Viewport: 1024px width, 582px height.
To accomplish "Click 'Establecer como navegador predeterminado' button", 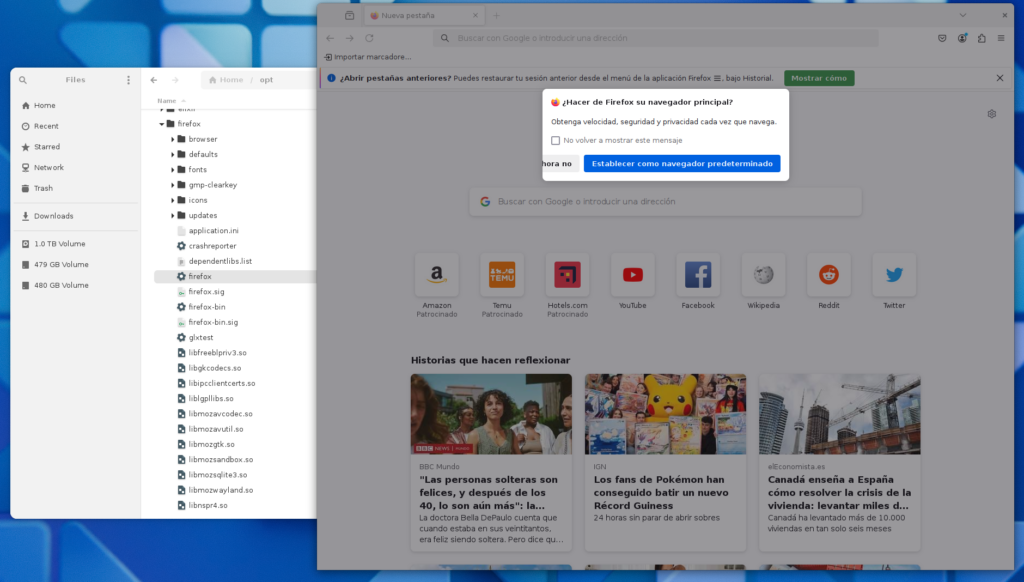I will pyautogui.click(x=681, y=163).
